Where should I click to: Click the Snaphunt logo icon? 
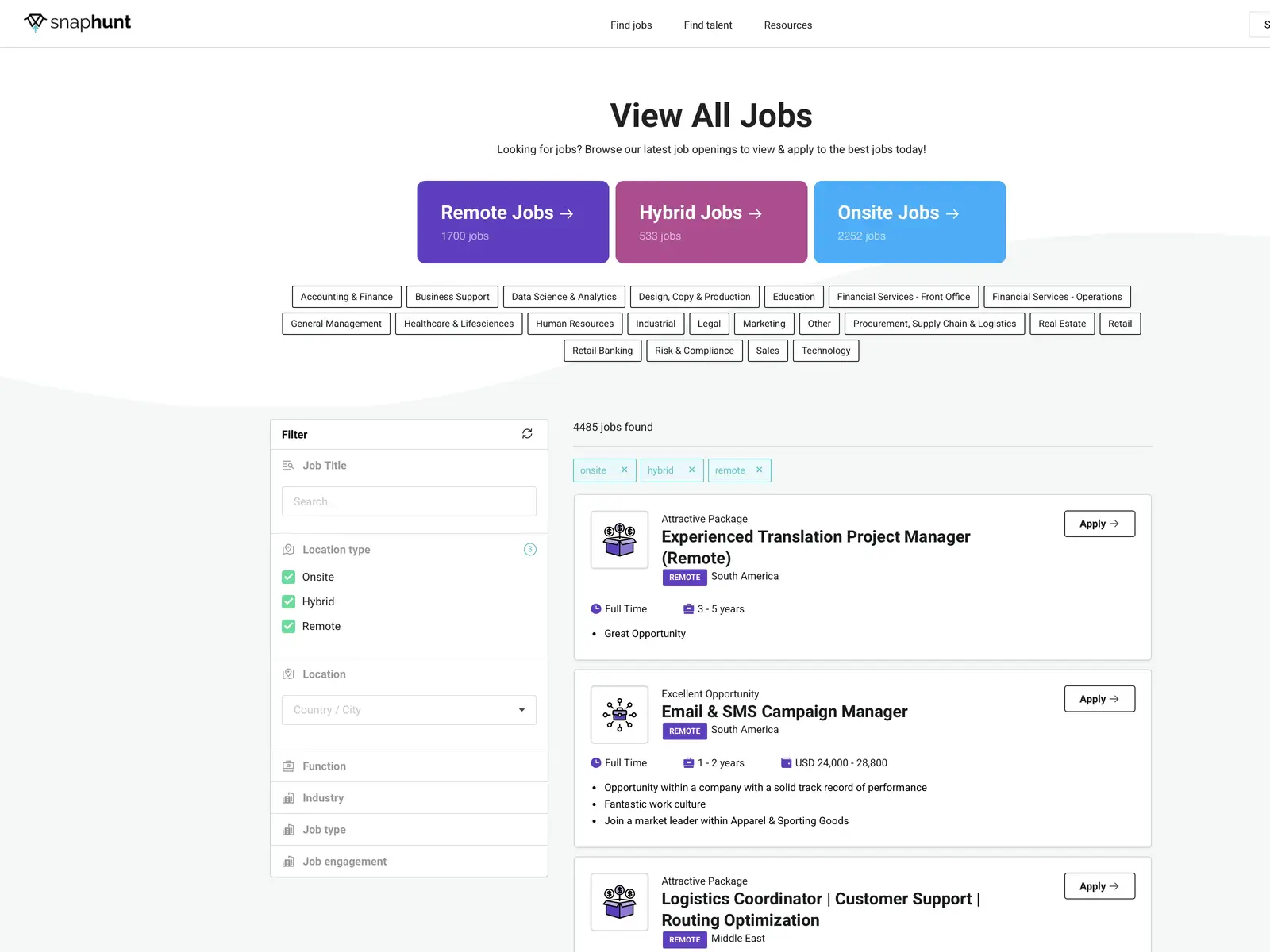point(35,22)
